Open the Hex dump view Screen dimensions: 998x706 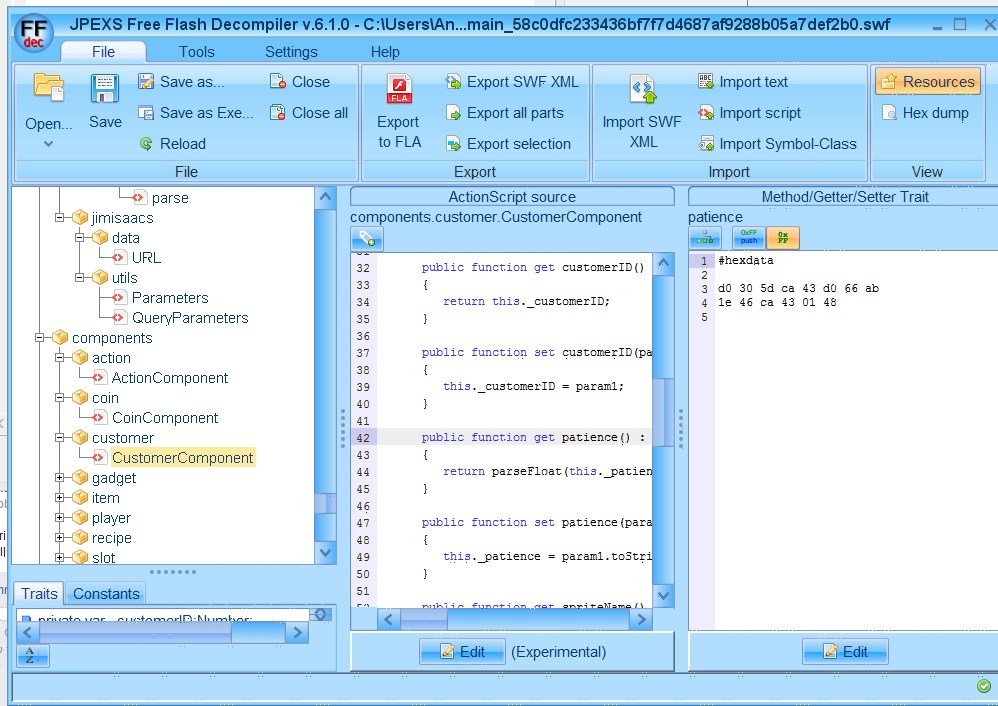coord(924,112)
